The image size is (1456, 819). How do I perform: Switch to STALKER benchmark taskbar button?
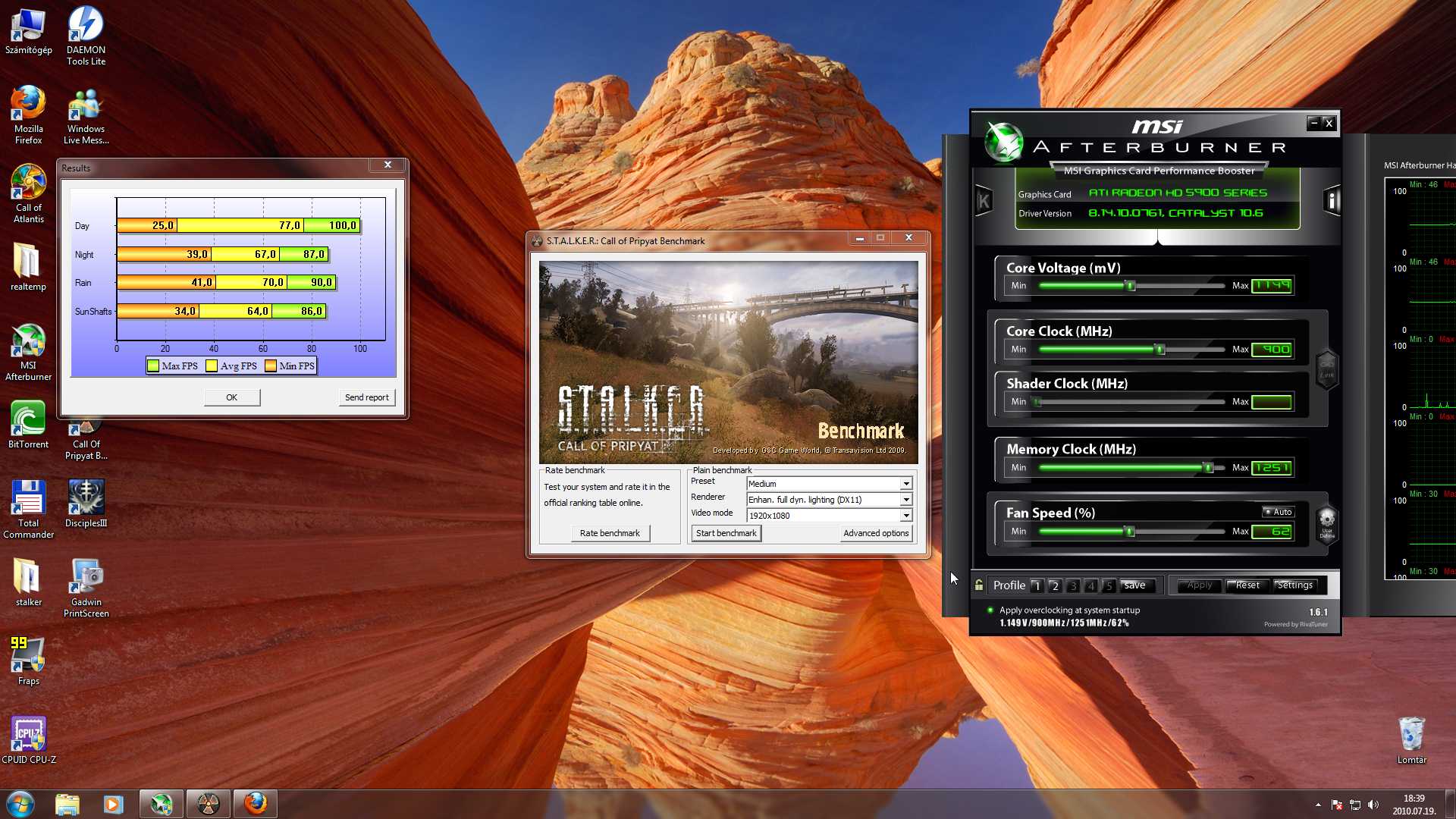pyautogui.click(x=208, y=804)
